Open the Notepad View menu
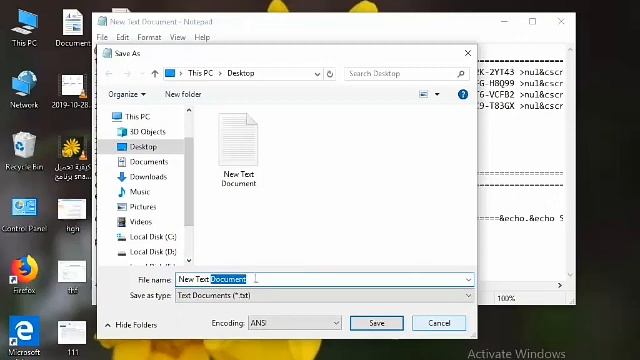The image size is (640, 360). [x=178, y=38]
